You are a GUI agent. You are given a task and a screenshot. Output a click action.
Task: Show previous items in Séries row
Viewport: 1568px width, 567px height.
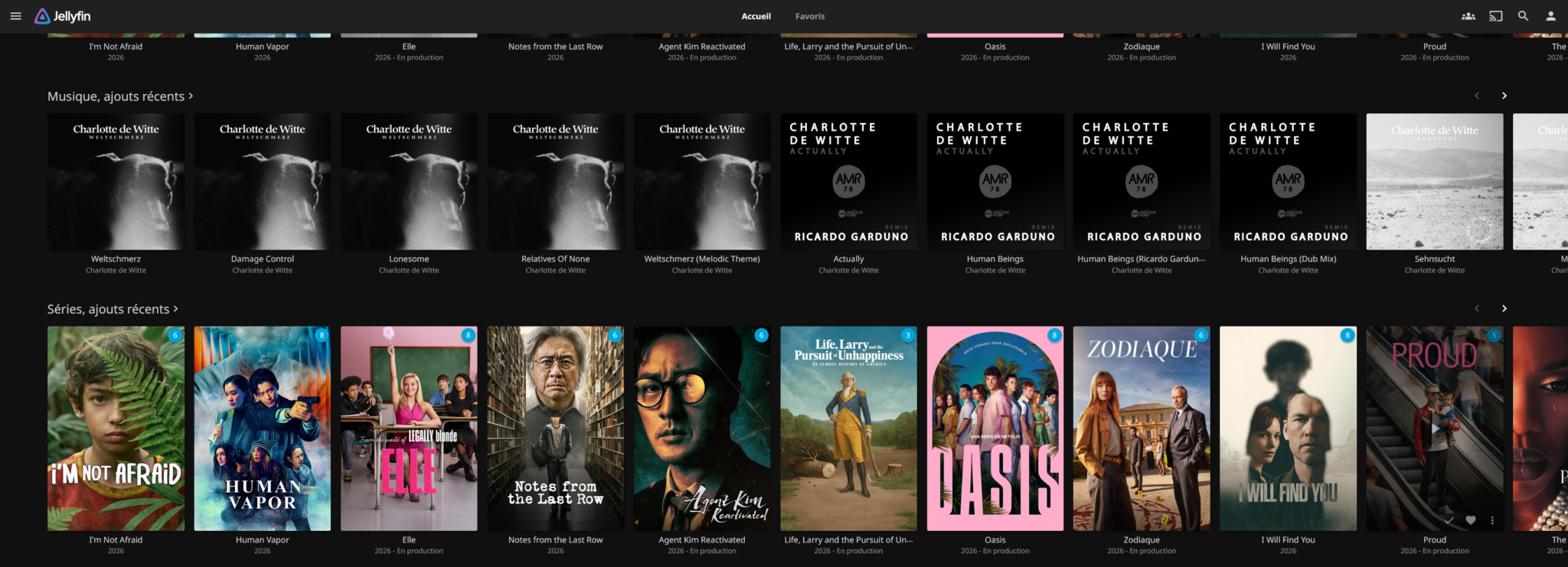1477,308
